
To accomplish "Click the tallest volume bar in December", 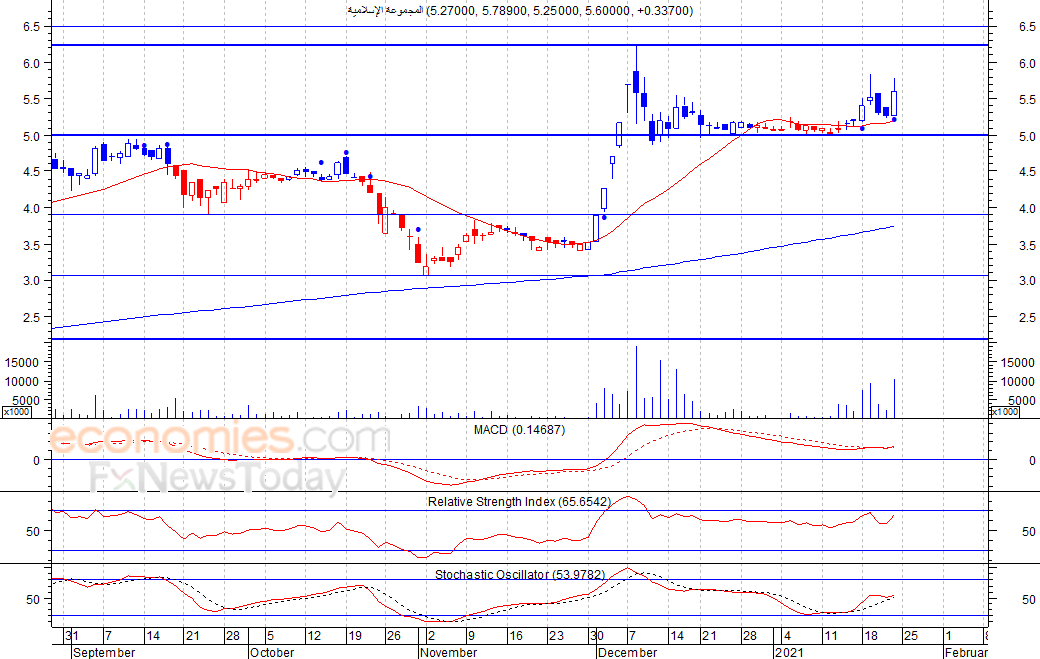I will (x=636, y=382).
